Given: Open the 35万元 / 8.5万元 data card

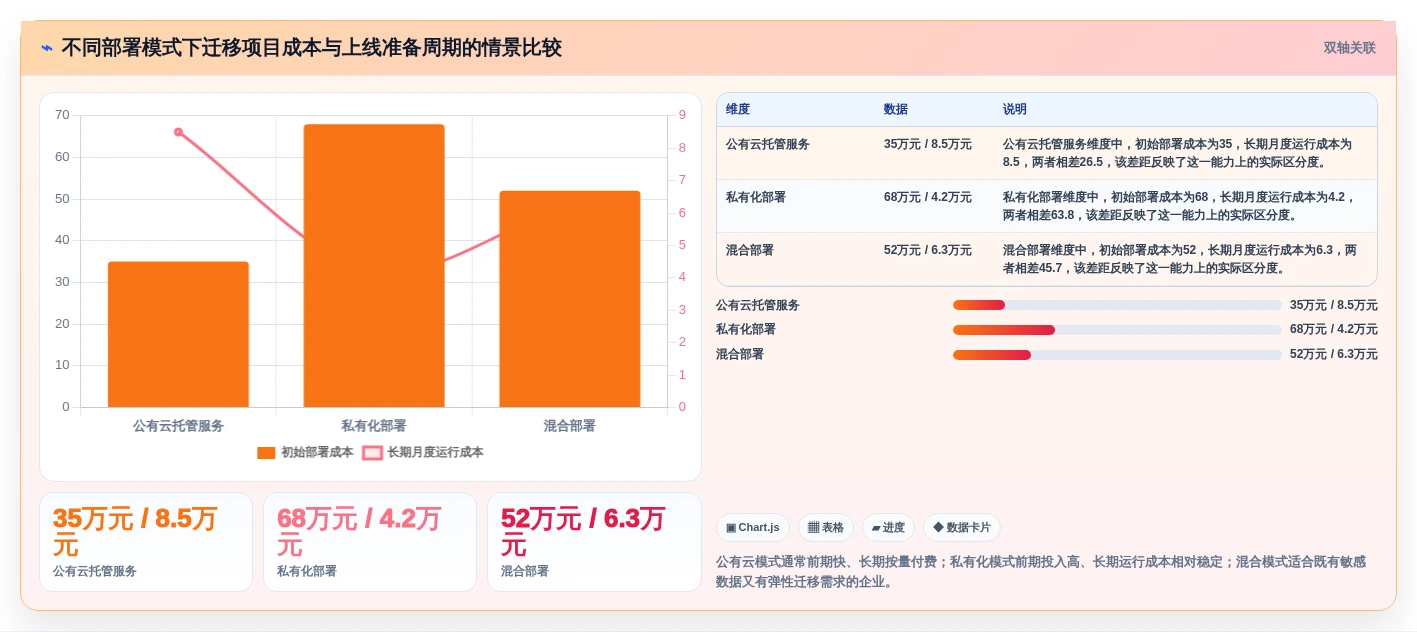Looking at the screenshot, I should 146,542.
